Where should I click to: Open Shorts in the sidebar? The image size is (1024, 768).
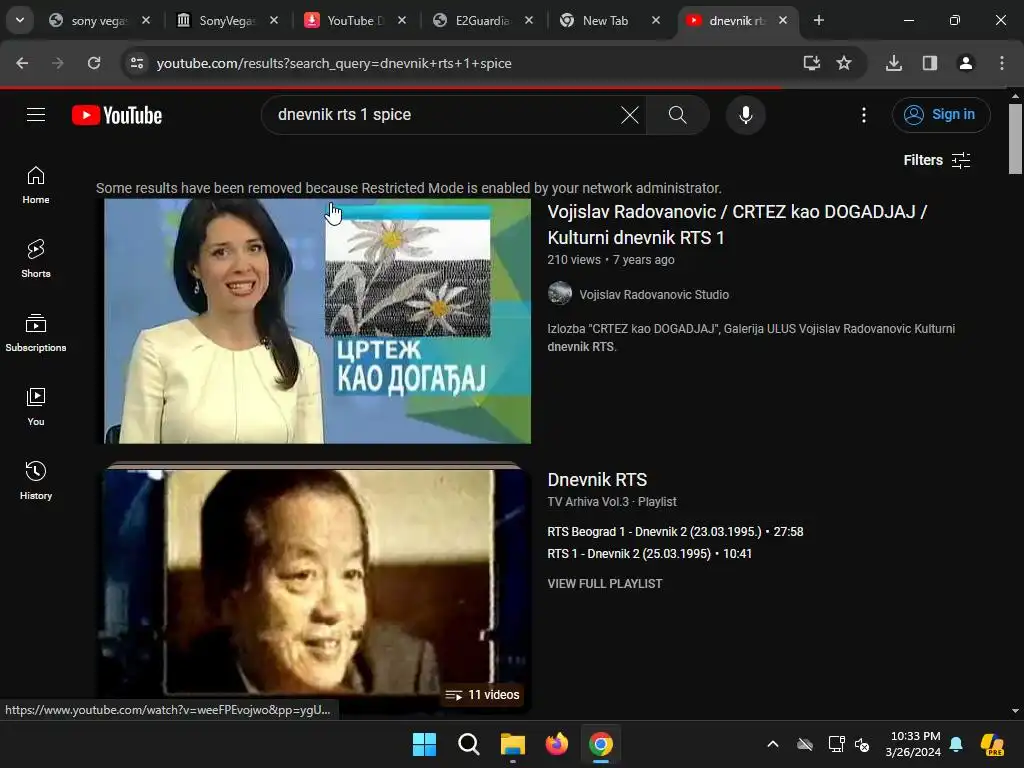coord(36,259)
